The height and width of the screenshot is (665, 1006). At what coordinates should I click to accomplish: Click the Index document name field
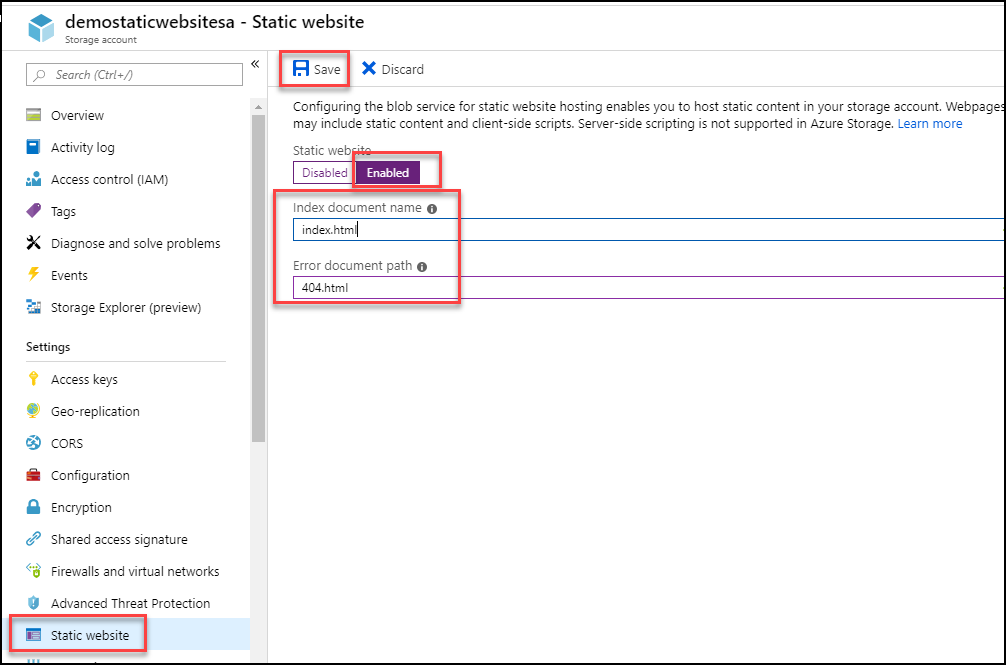coord(648,230)
